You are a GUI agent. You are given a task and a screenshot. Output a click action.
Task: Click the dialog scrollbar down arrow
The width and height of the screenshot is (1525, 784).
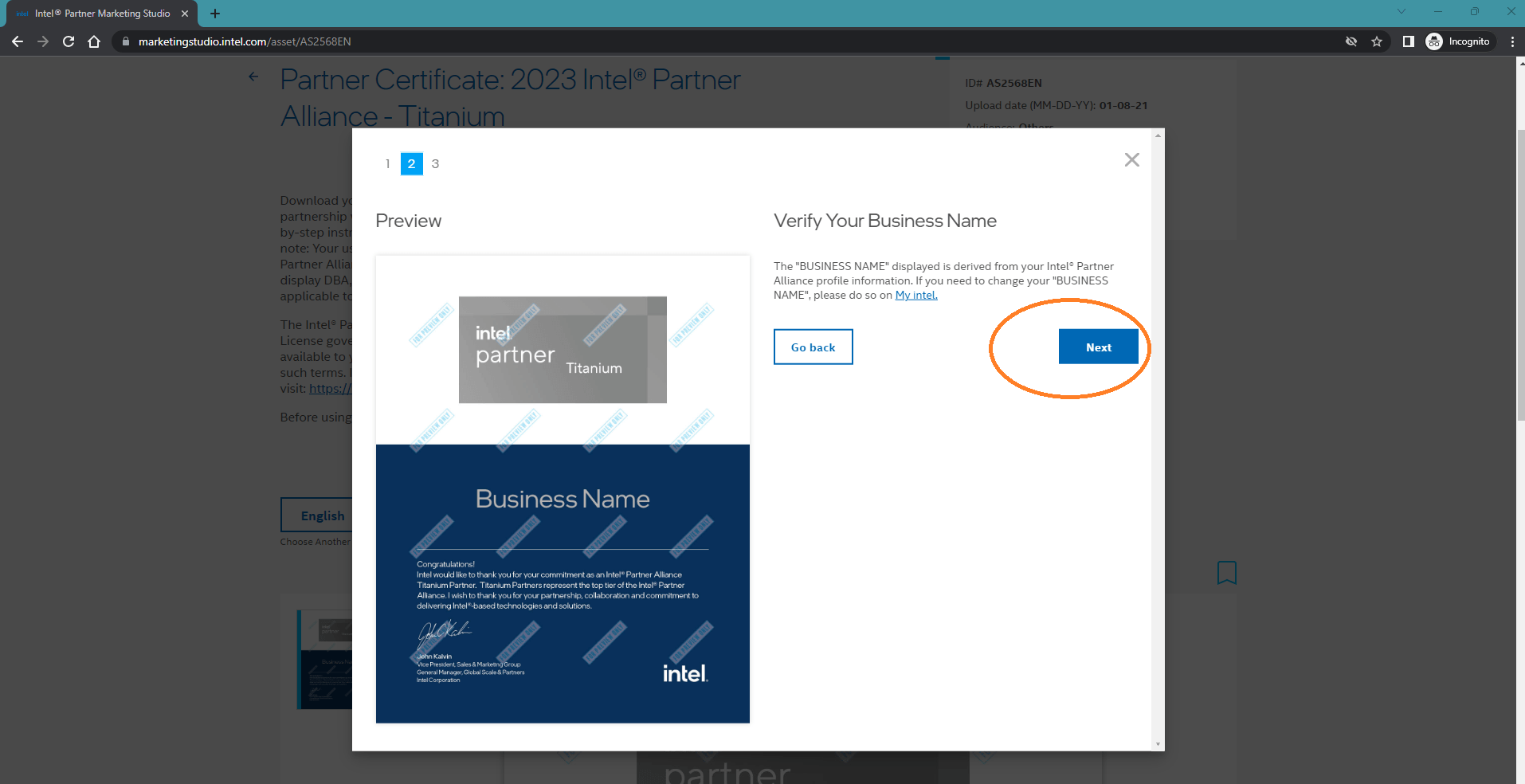tap(1158, 744)
